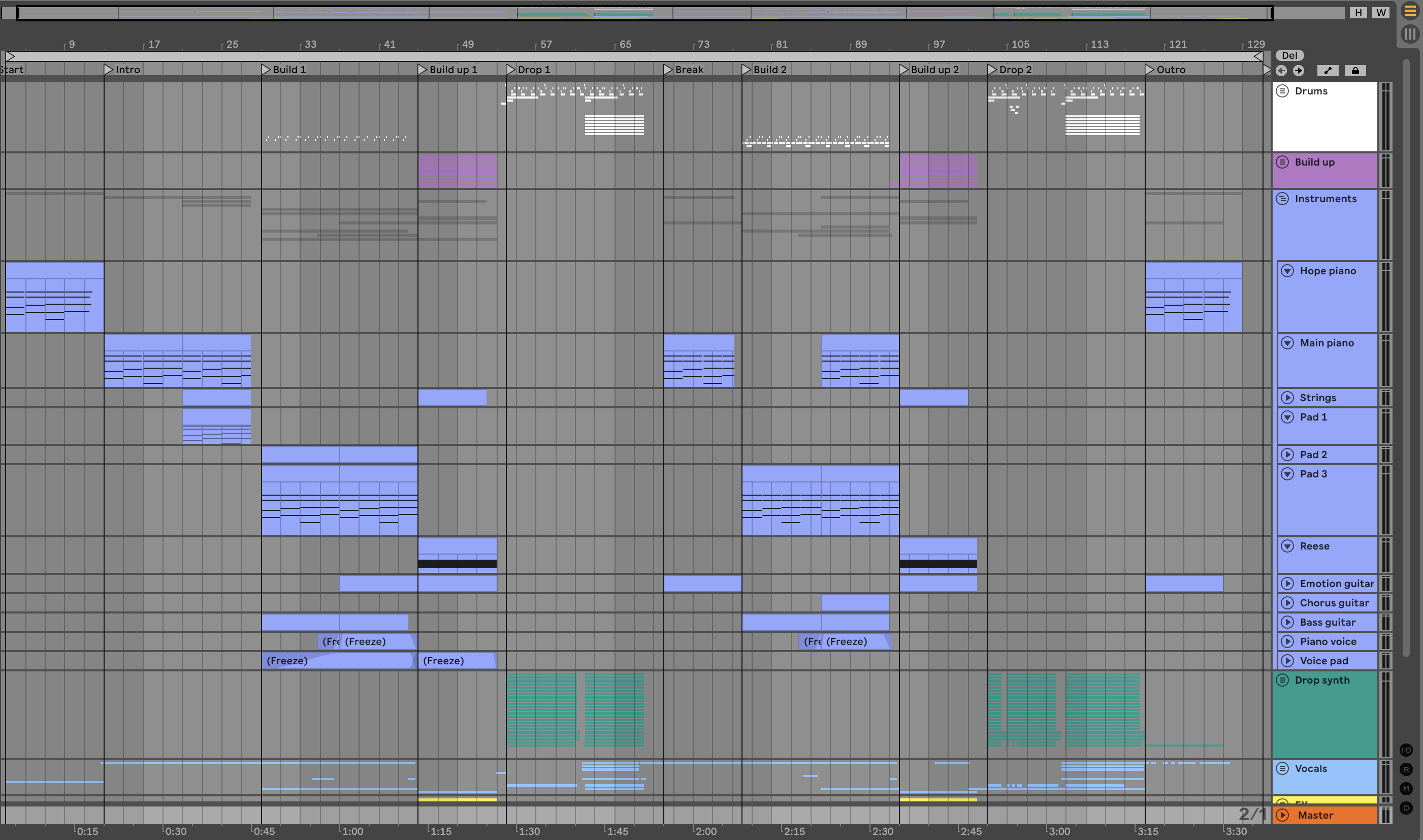Toggle the R returns visibility button
The height and width of the screenshot is (840, 1423).
tap(1406, 769)
